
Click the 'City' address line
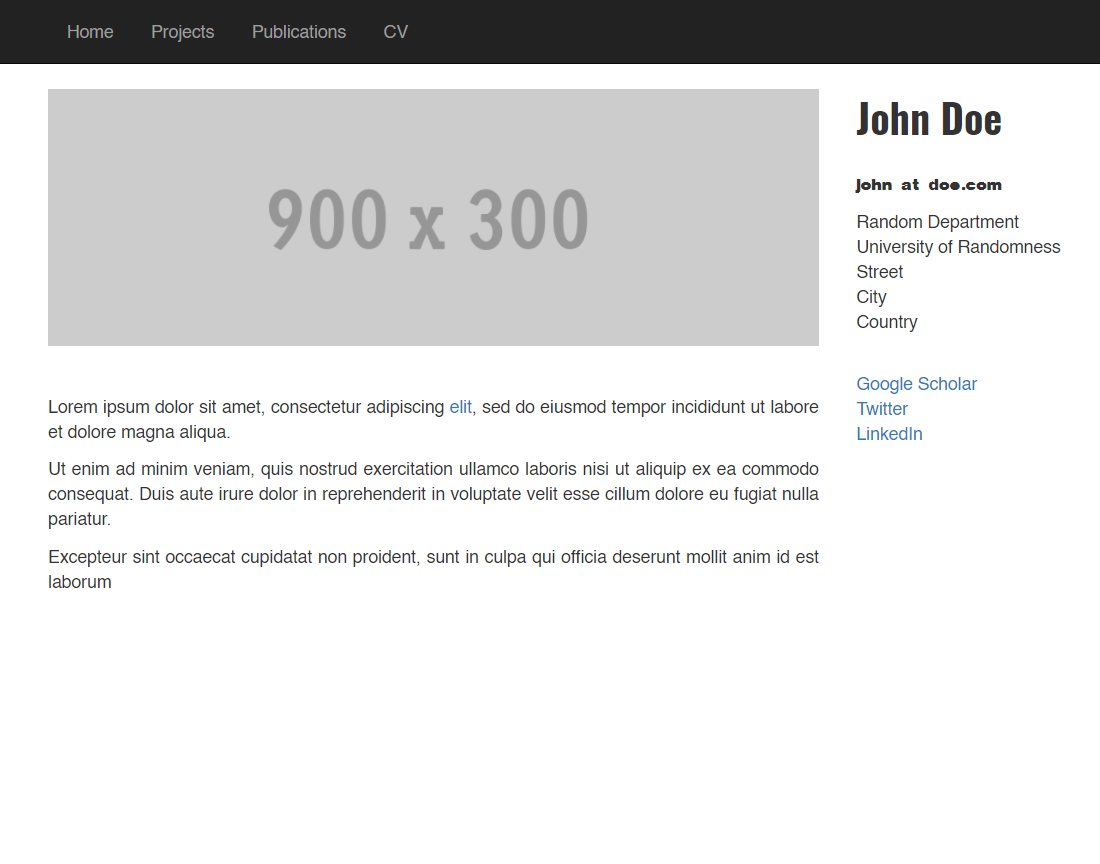(x=871, y=297)
